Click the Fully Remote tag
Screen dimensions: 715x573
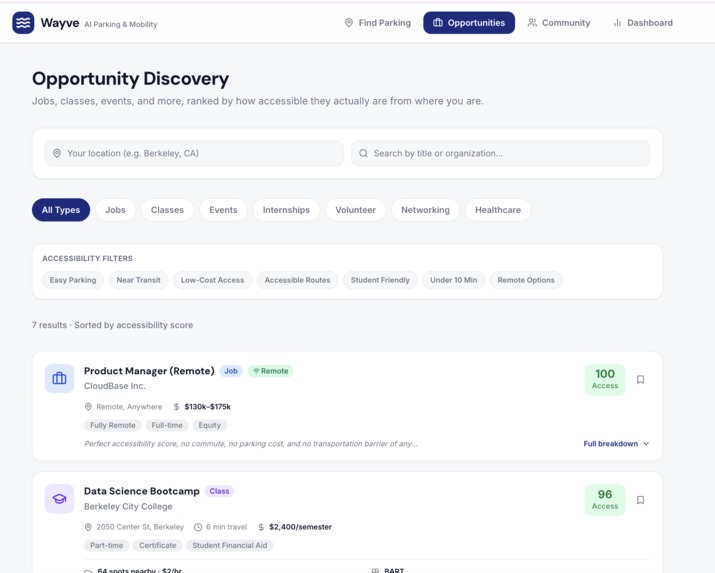tap(113, 425)
